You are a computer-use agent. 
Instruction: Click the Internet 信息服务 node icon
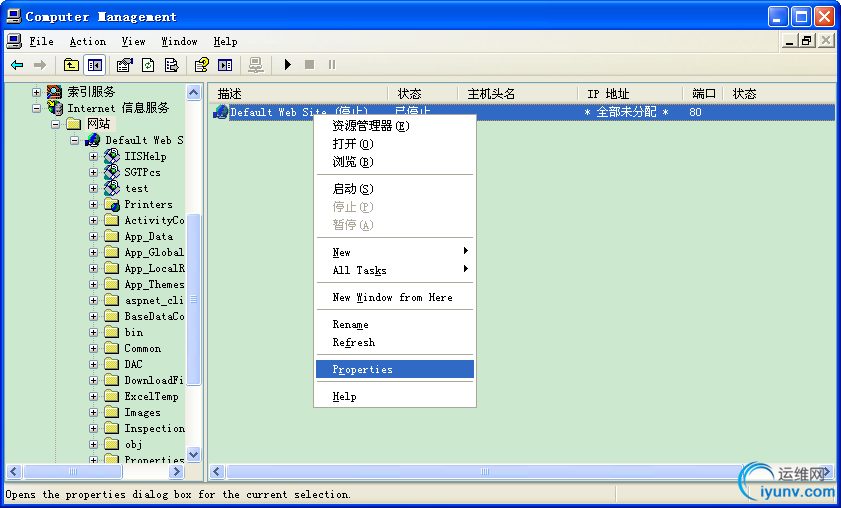click(55, 108)
